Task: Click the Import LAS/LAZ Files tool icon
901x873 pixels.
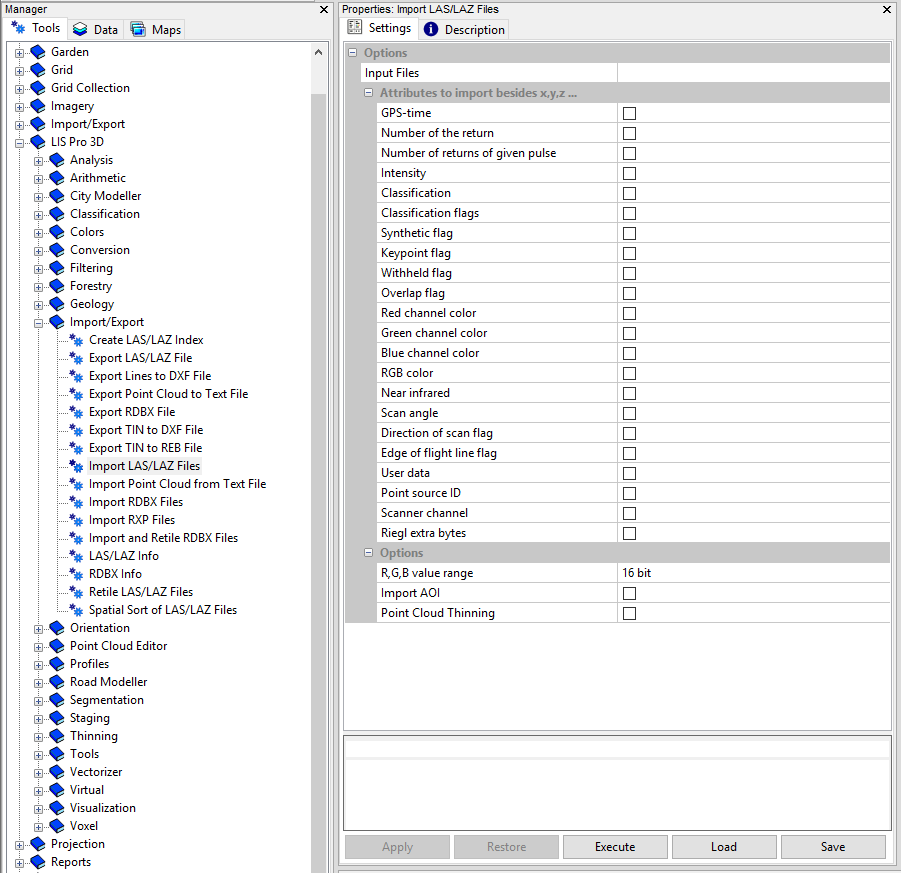Action: [x=76, y=466]
